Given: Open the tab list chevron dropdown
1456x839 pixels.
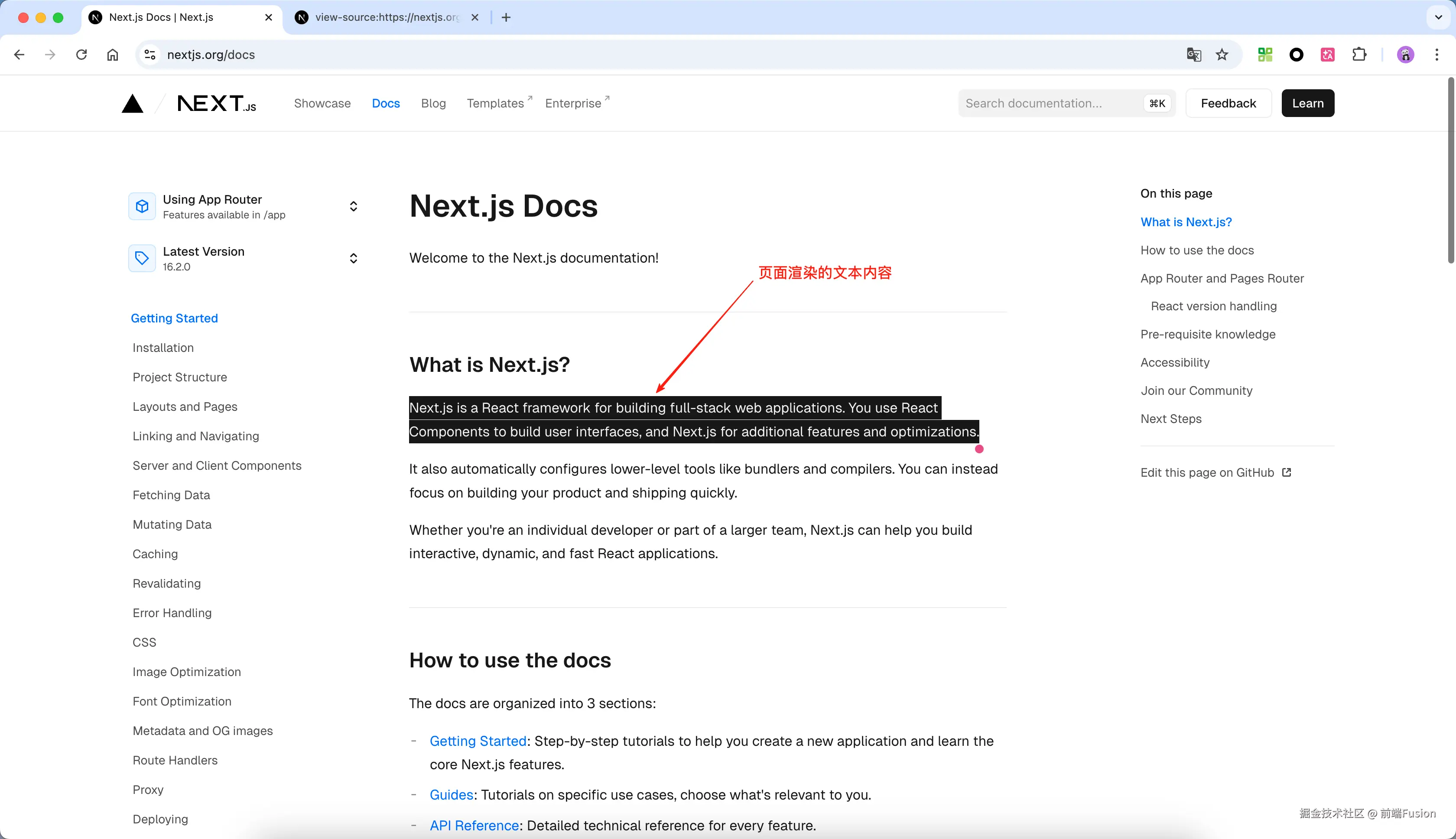Looking at the screenshot, I should 1437,17.
